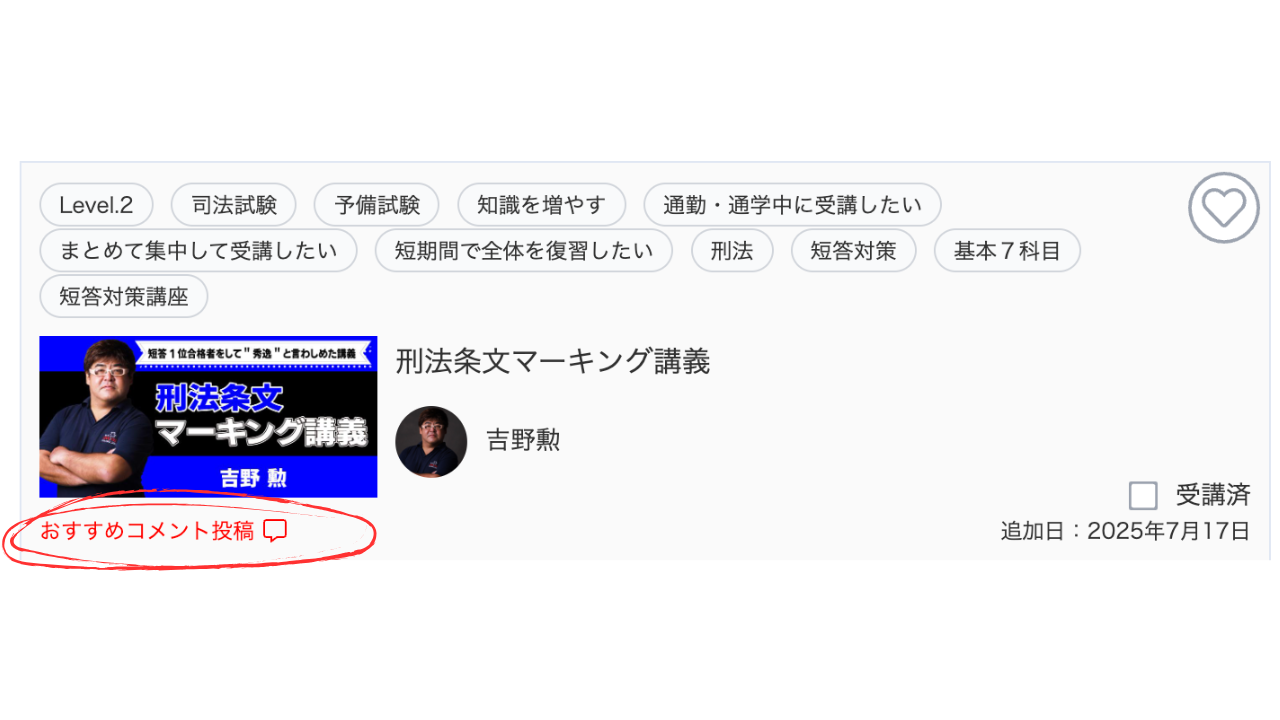This screenshot has width=1280, height=720.
Task: Tick the 受講済 checkbox
Action: point(1143,495)
